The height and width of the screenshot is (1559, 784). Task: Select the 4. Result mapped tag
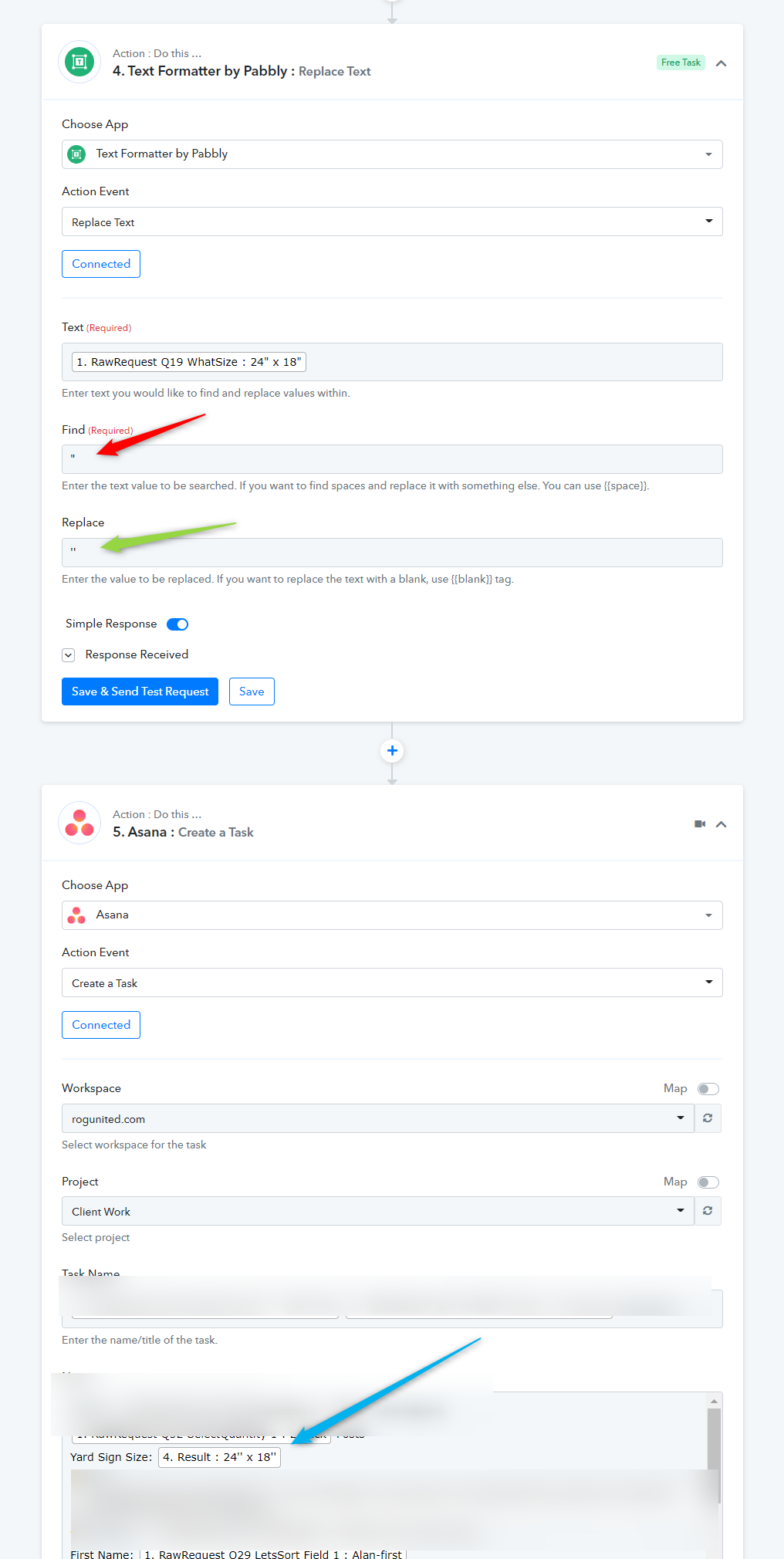point(219,1457)
